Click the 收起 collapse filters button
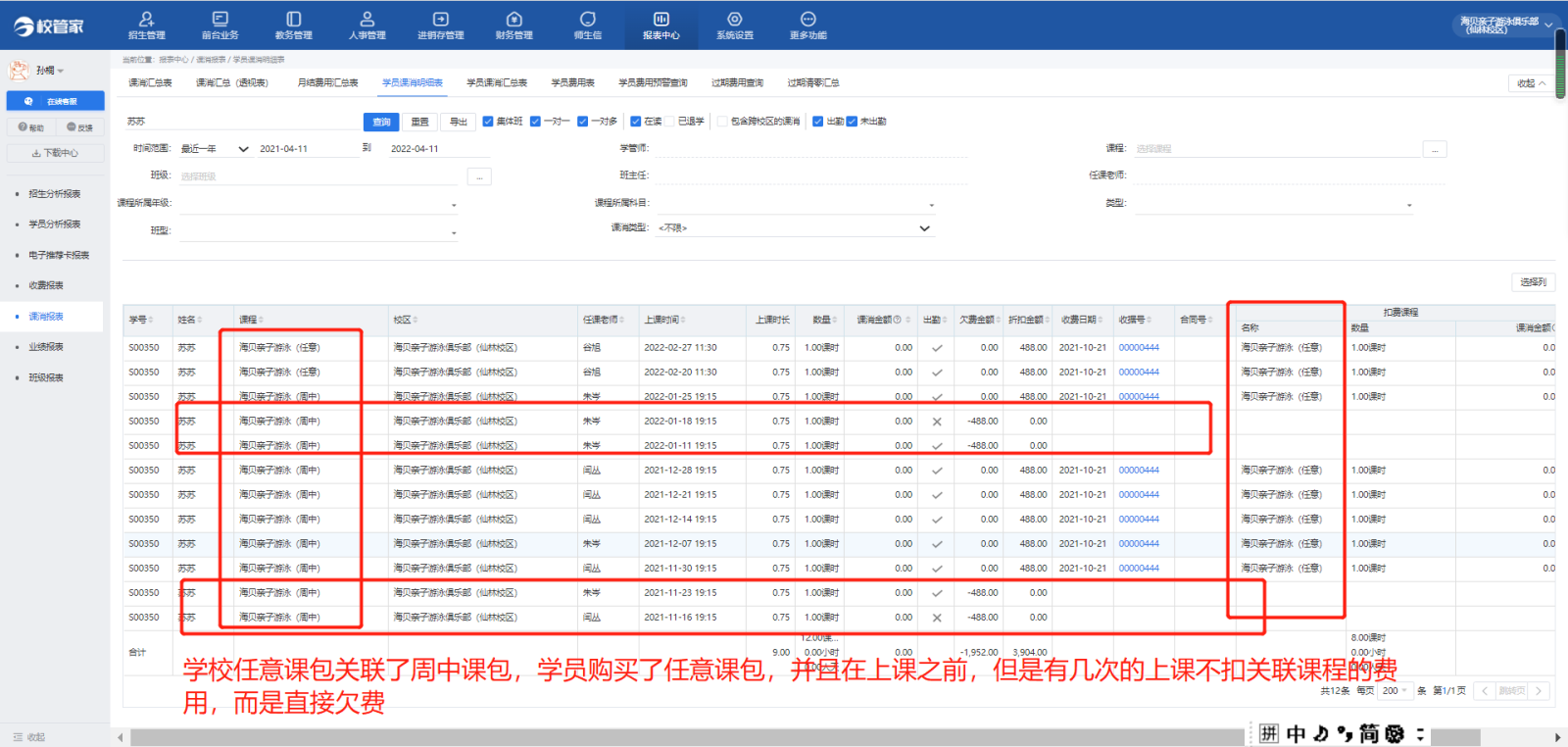This screenshot has height=747, width=1568. pyautogui.click(x=1531, y=83)
